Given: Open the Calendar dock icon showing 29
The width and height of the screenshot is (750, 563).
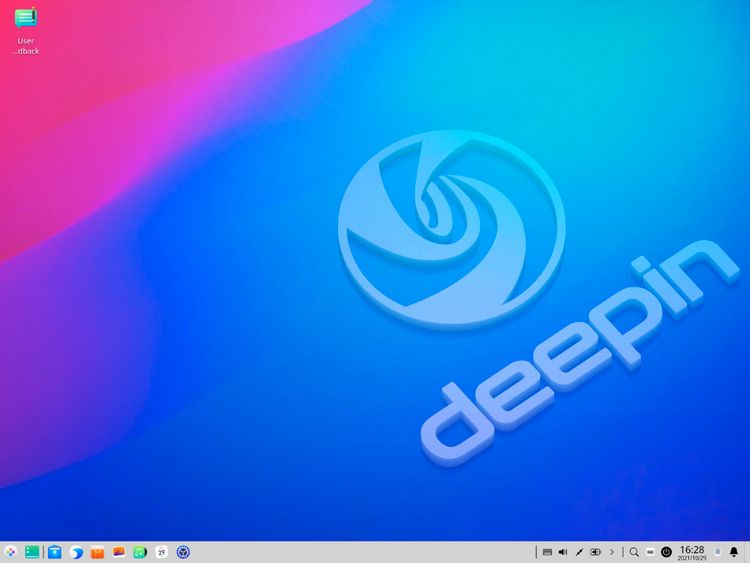Looking at the screenshot, I should point(161,552).
